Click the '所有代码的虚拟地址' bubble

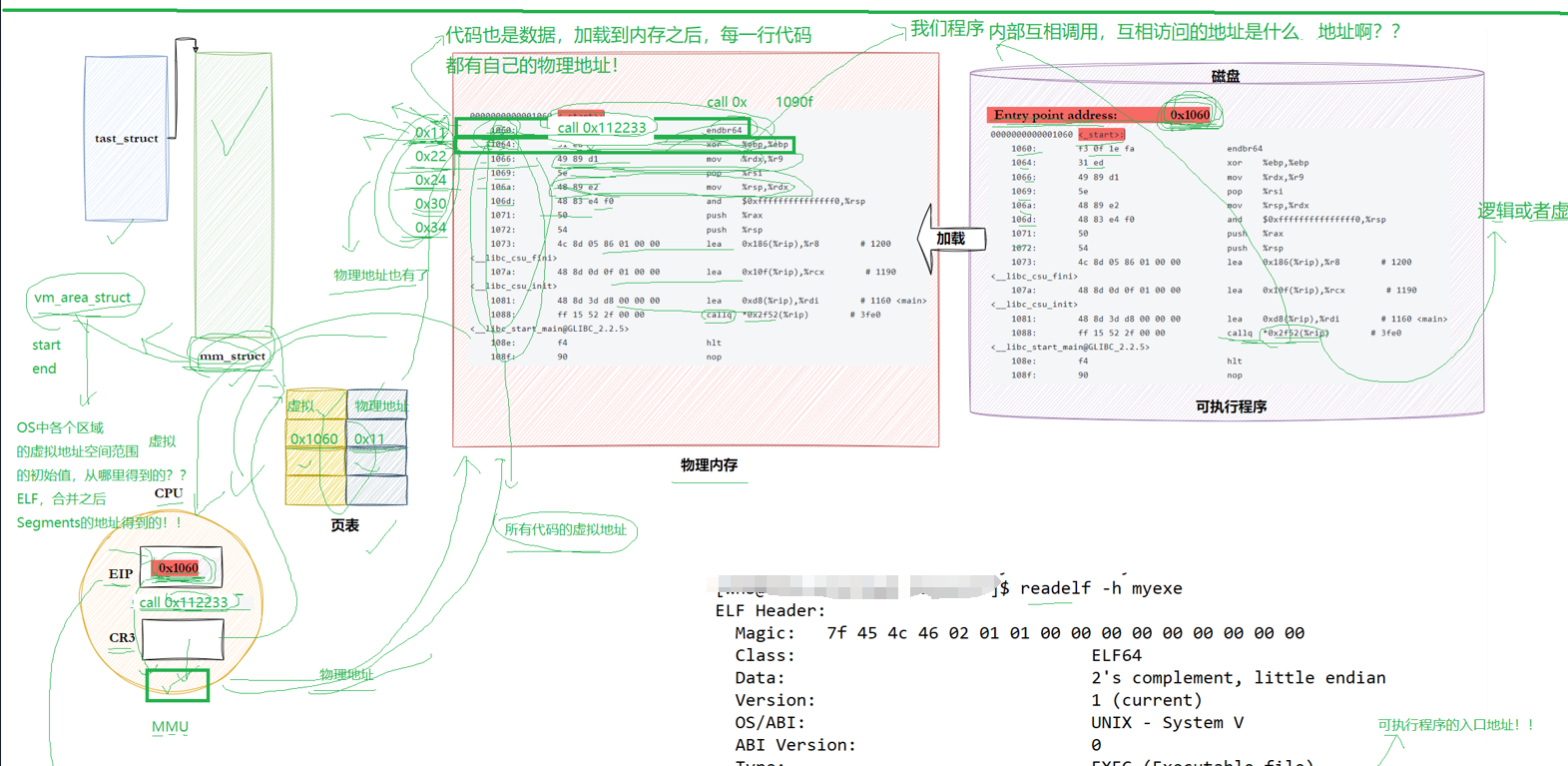tap(566, 530)
